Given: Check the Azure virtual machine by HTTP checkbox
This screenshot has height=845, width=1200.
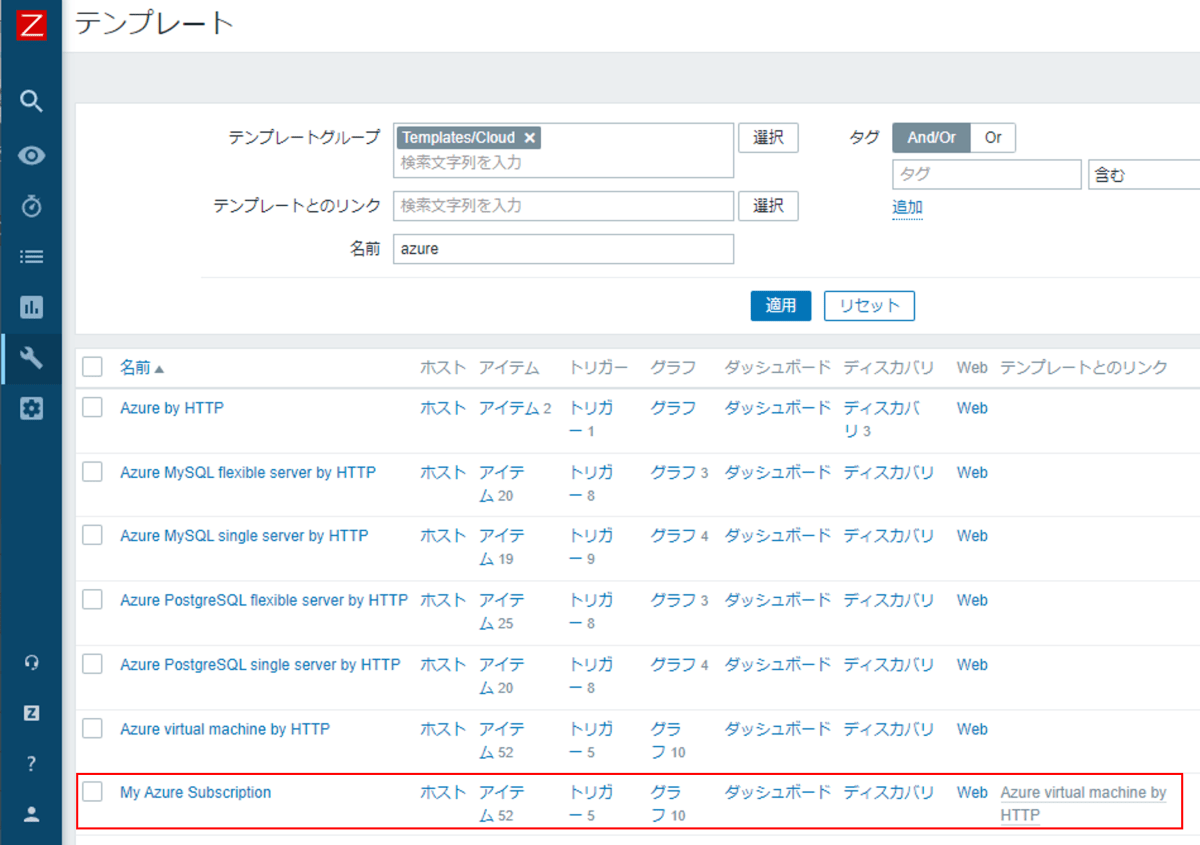Looking at the screenshot, I should click(92, 728).
